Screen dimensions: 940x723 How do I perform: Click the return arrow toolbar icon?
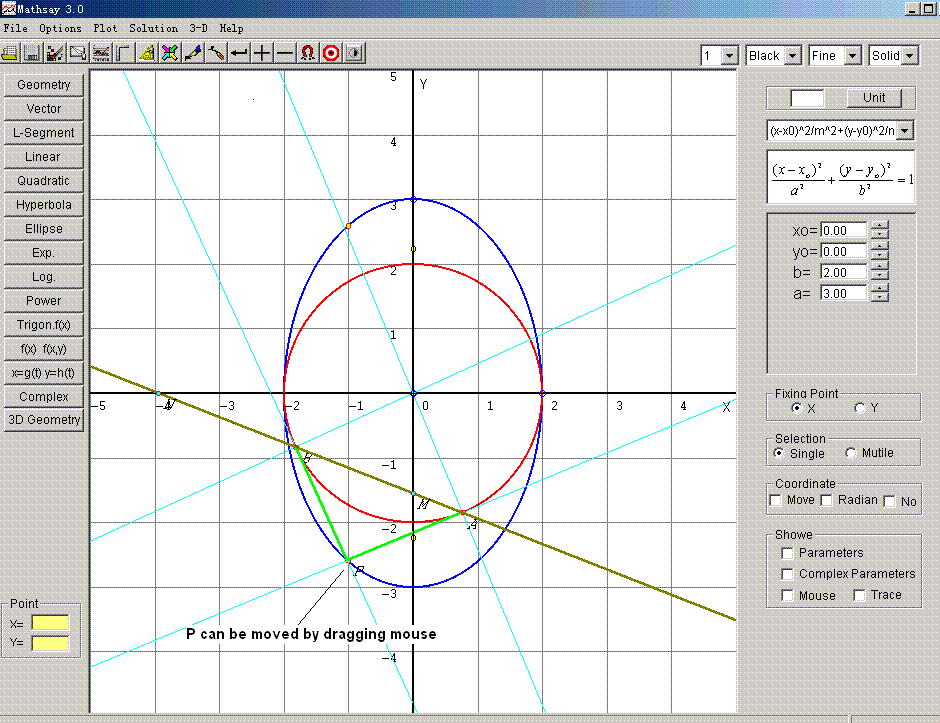click(239, 53)
